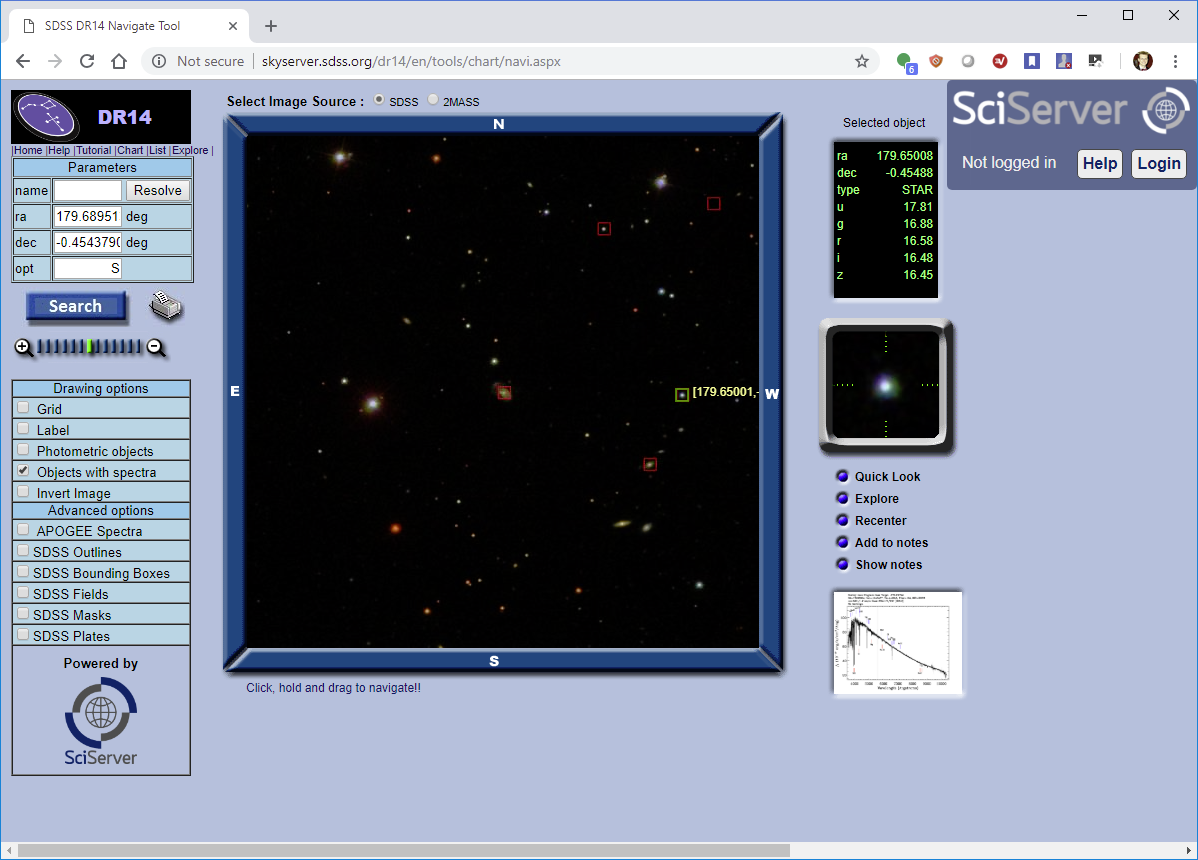1198x860 pixels.
Task: Click the zoom-in magnifier icon
Action: pos(23,347)
